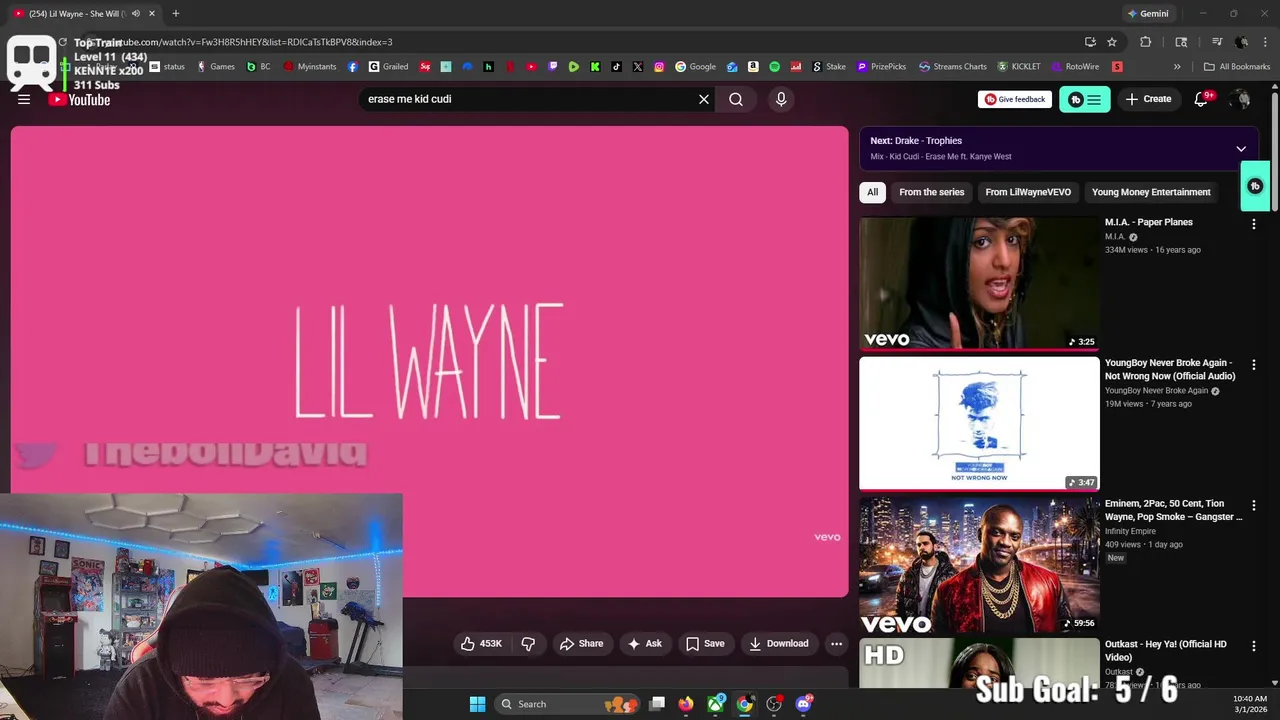Image resolution: width=1280 pixels, height=720 pixels.
Task: Open All Bookmarks folder
Action: 1237,67
